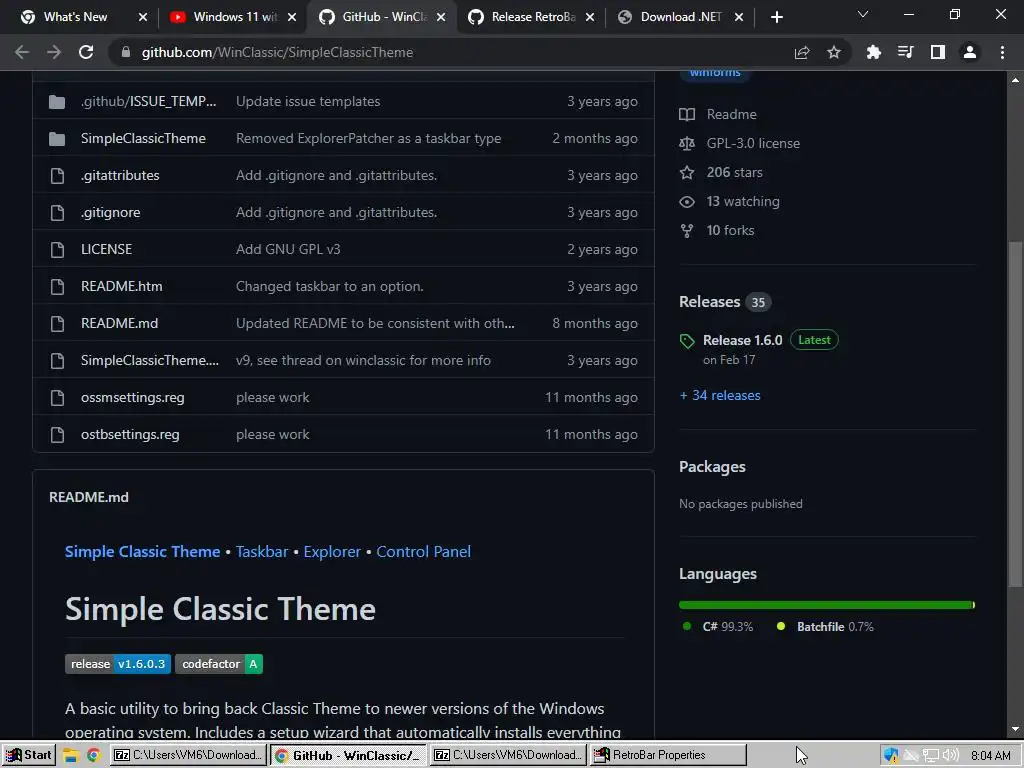This screenshot has height=768, width=1024.
Task: Click the release v1.6.0.3 badge
Action: click(x=118, y=664)
